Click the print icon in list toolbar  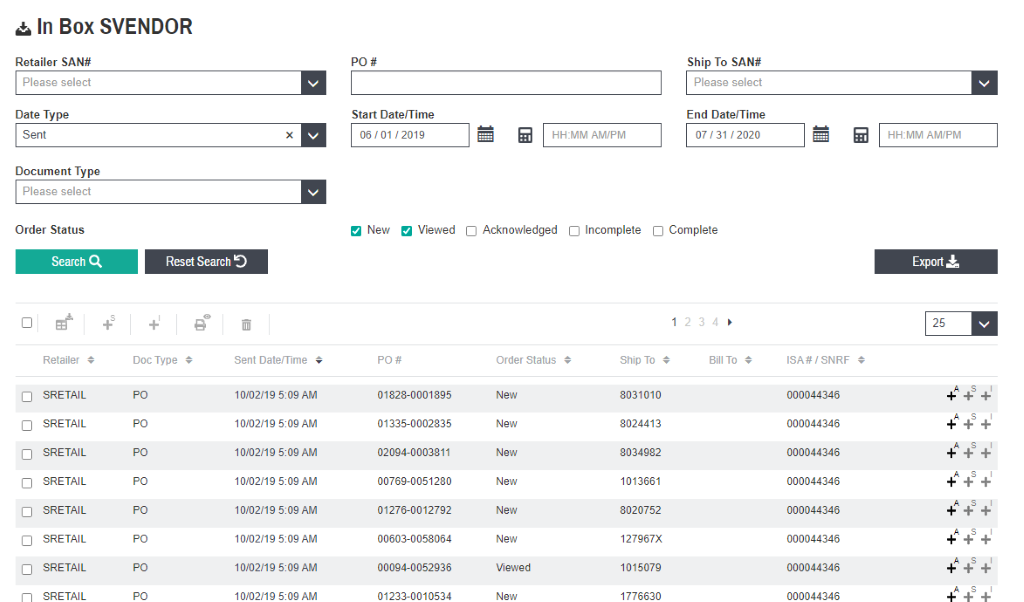201,323
